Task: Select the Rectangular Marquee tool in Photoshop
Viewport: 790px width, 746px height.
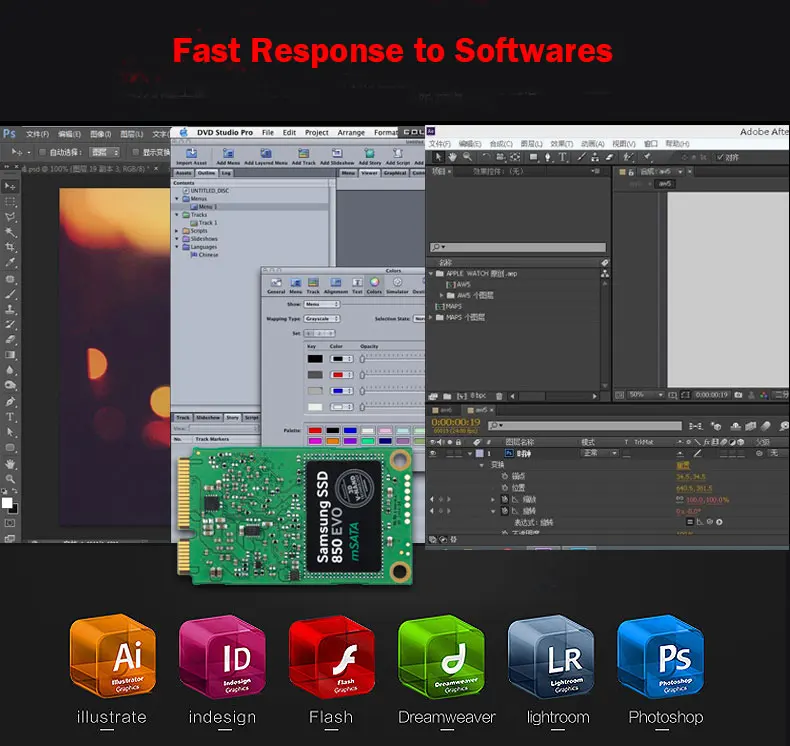Action: pyautogui.click(x=10, y=202)
